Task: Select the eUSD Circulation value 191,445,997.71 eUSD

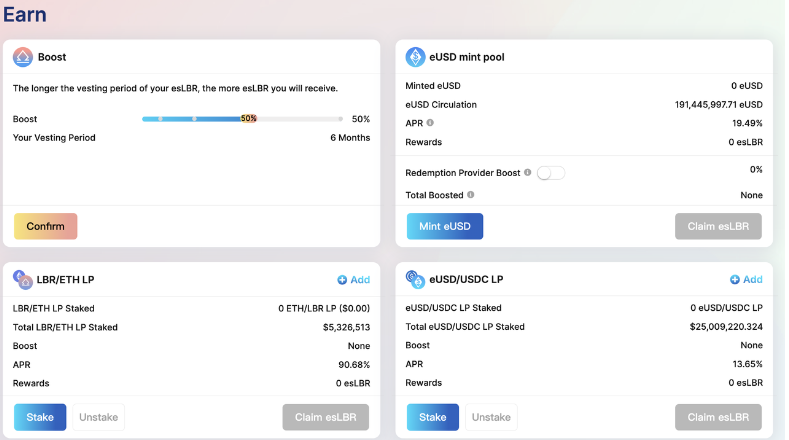Action: (x=719, y=105)
